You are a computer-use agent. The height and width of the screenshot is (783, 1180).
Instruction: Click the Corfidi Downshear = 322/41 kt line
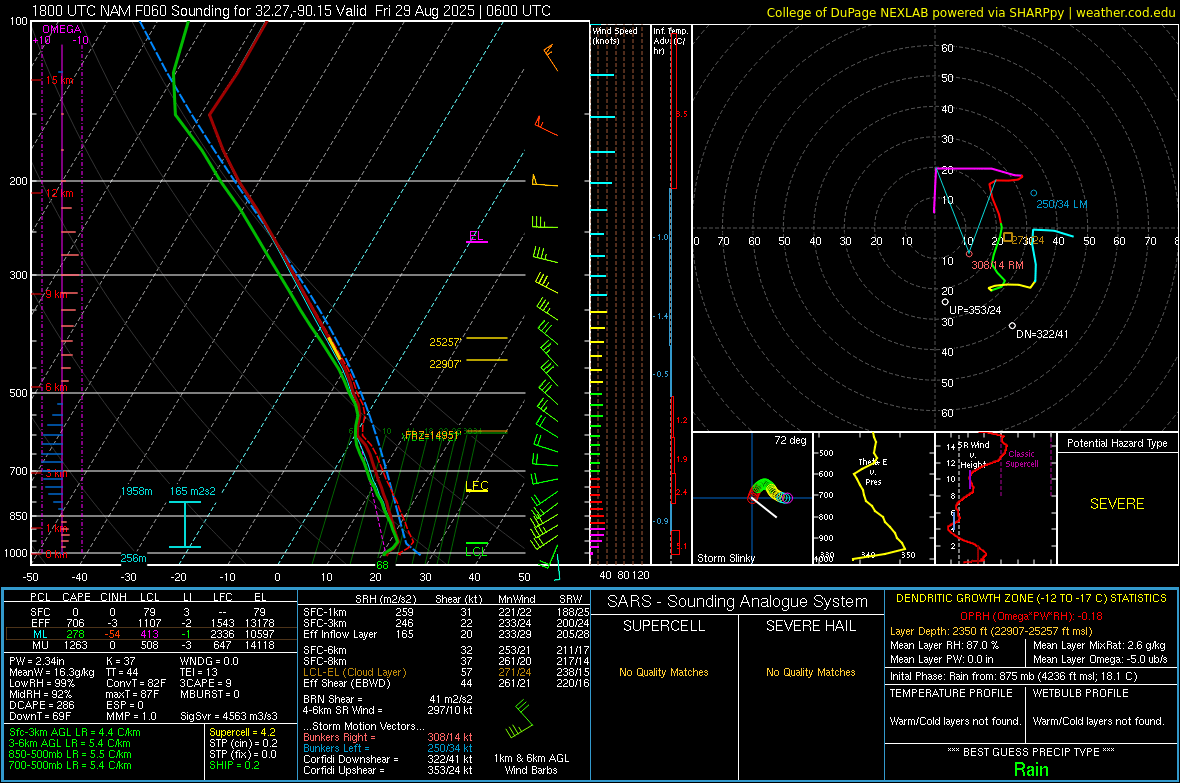pos(388,760)
